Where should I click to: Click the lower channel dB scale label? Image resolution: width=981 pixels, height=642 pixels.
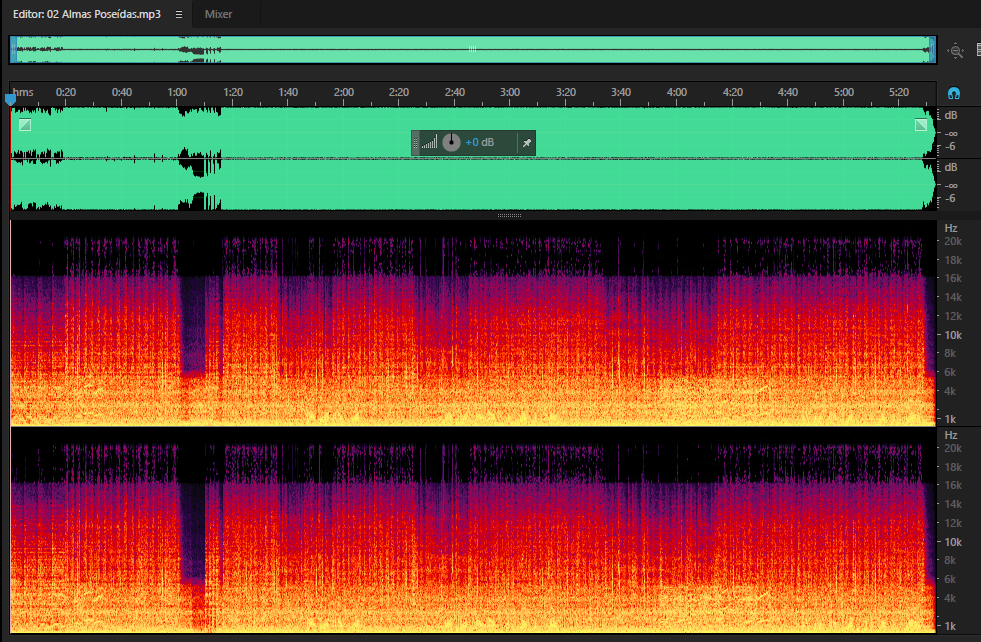click(x=951, y=167)
